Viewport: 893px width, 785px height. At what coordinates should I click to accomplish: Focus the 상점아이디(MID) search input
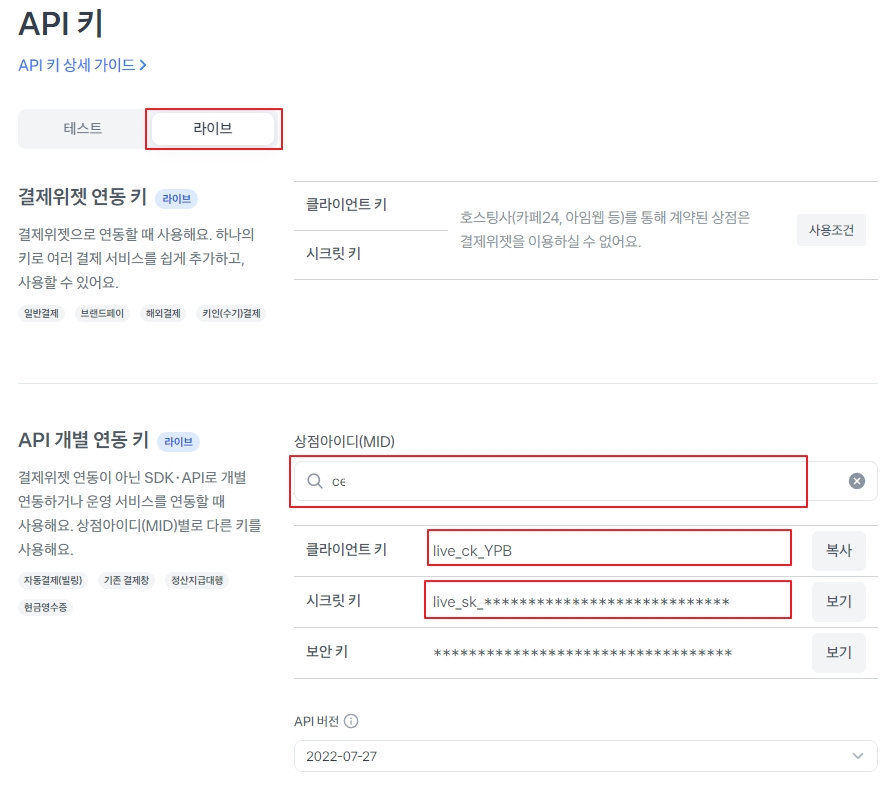pos(585,481)
